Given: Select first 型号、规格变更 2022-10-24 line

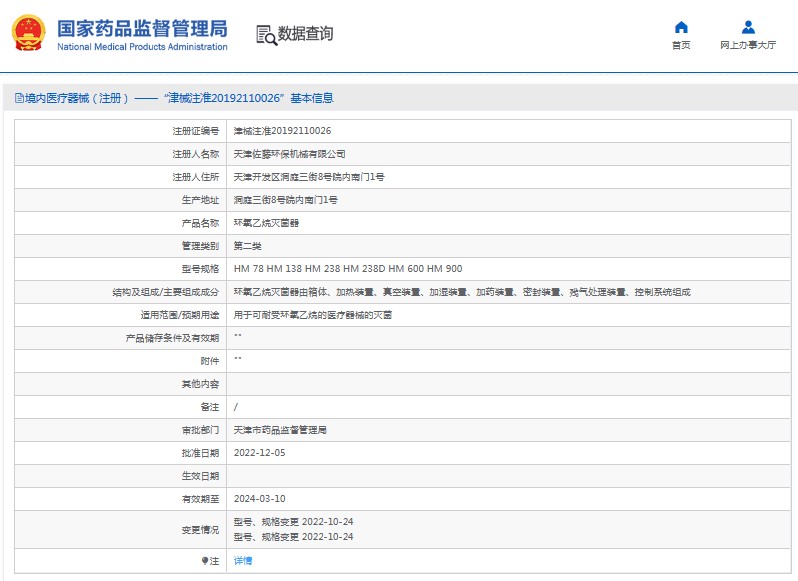Looking at the screenshot, I should click(x=293, y=522).
